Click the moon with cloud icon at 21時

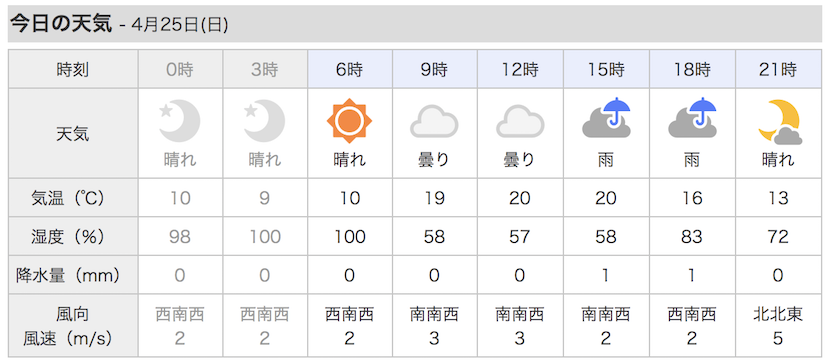click(779, 122)
